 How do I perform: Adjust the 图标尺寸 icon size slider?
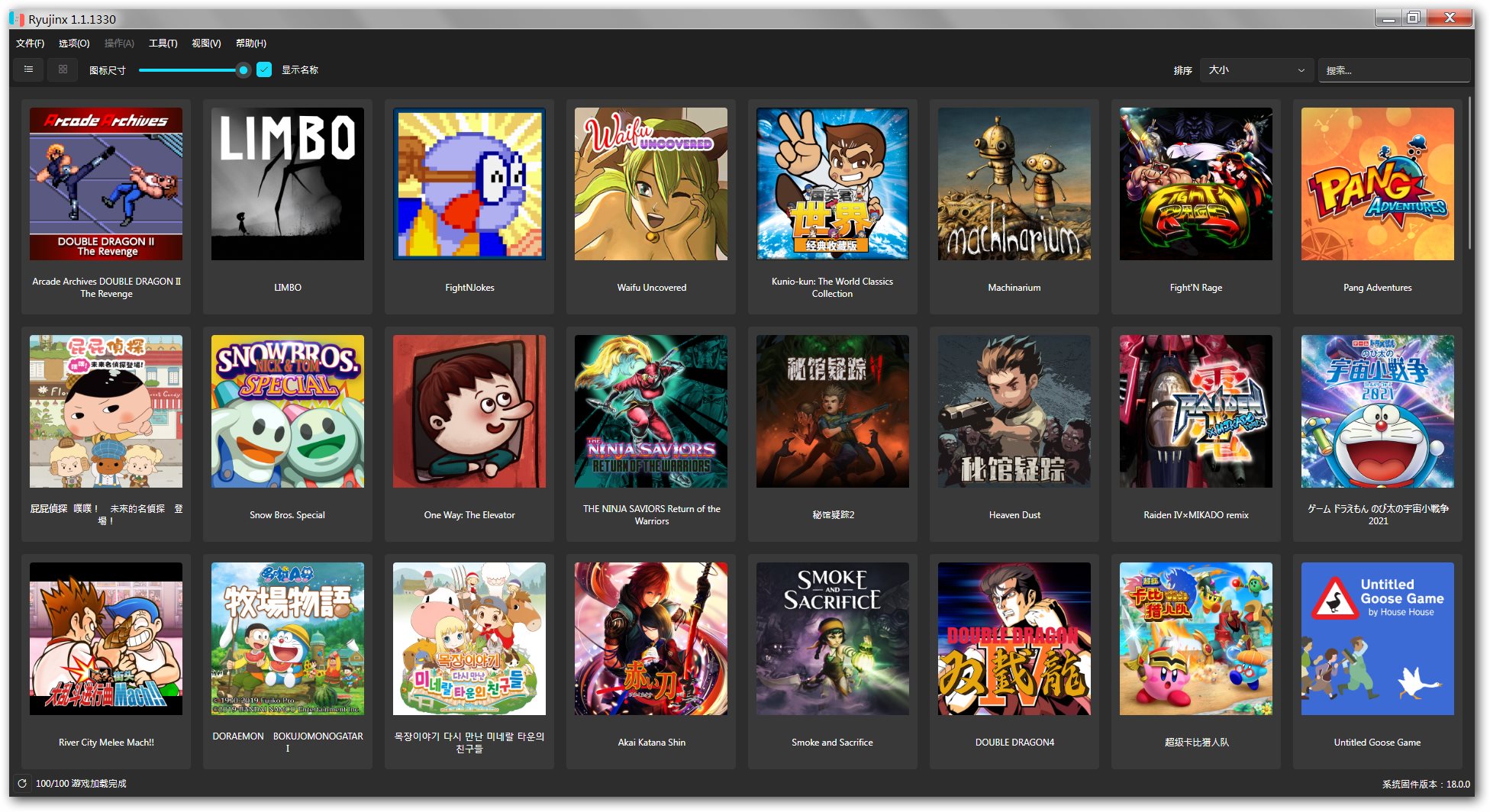click(x=194, y=70)
